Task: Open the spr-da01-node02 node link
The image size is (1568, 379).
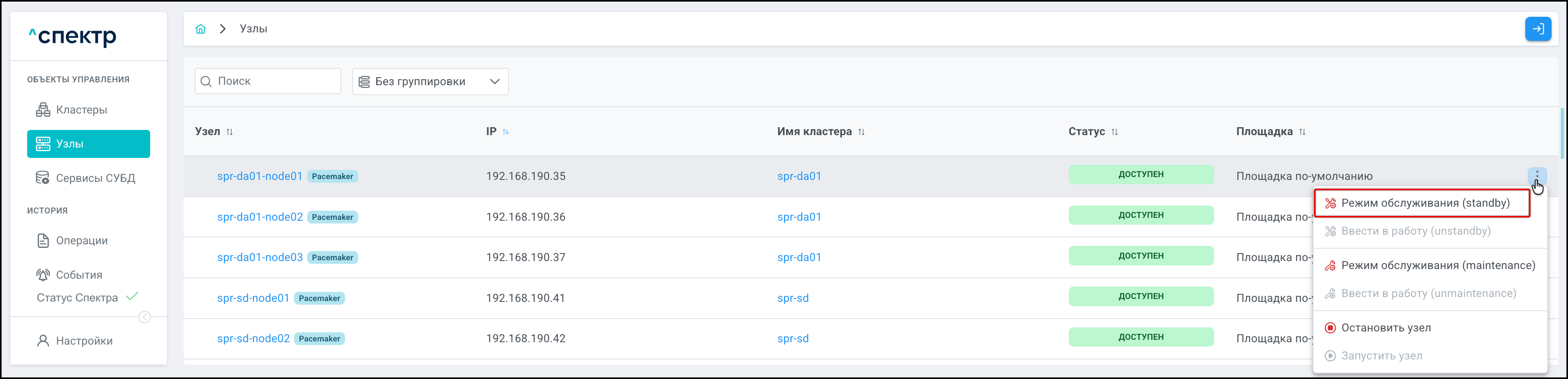Action: pos(260,217)
